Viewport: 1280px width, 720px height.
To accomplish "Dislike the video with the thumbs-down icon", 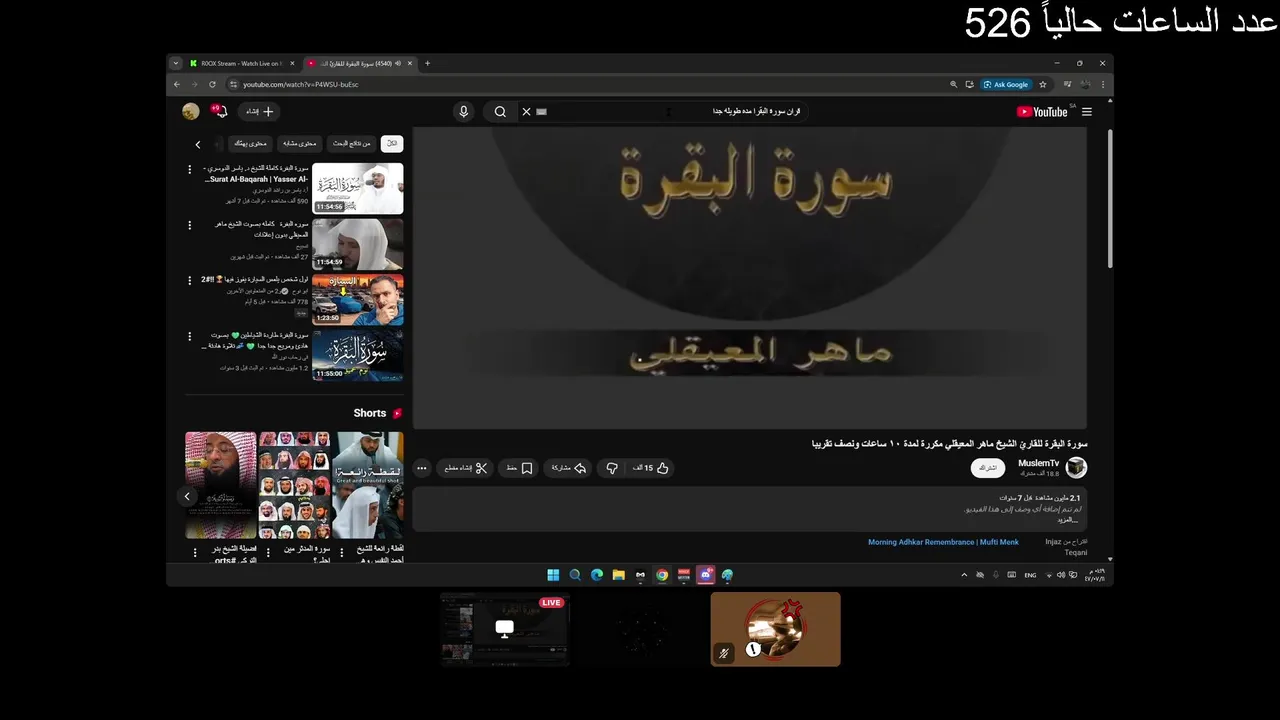I will (x=612, y=468).
